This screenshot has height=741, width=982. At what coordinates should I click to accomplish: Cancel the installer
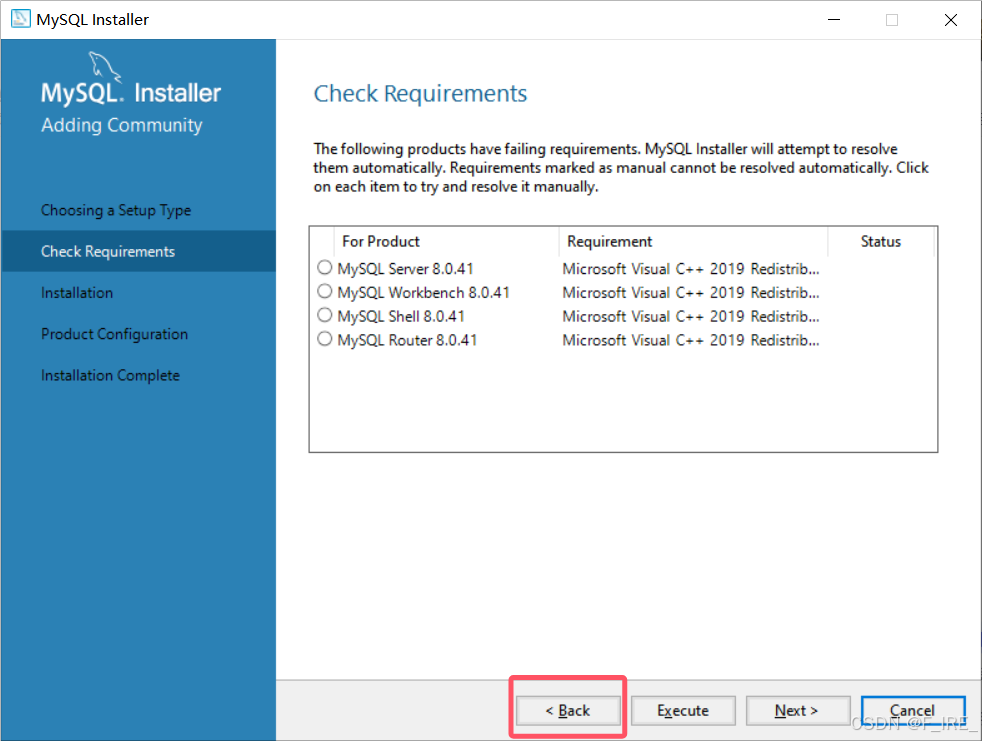(912, 710)
